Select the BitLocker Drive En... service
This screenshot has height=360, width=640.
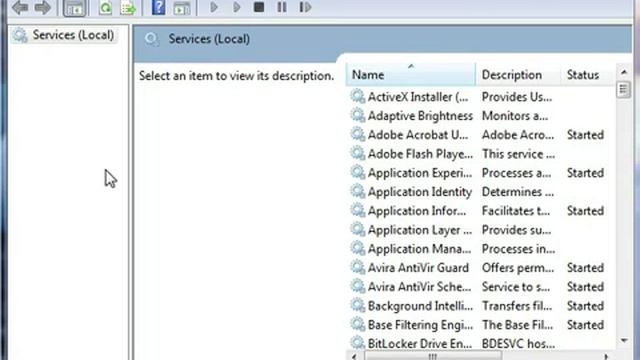pyautogui.click(x=420, y=344)
